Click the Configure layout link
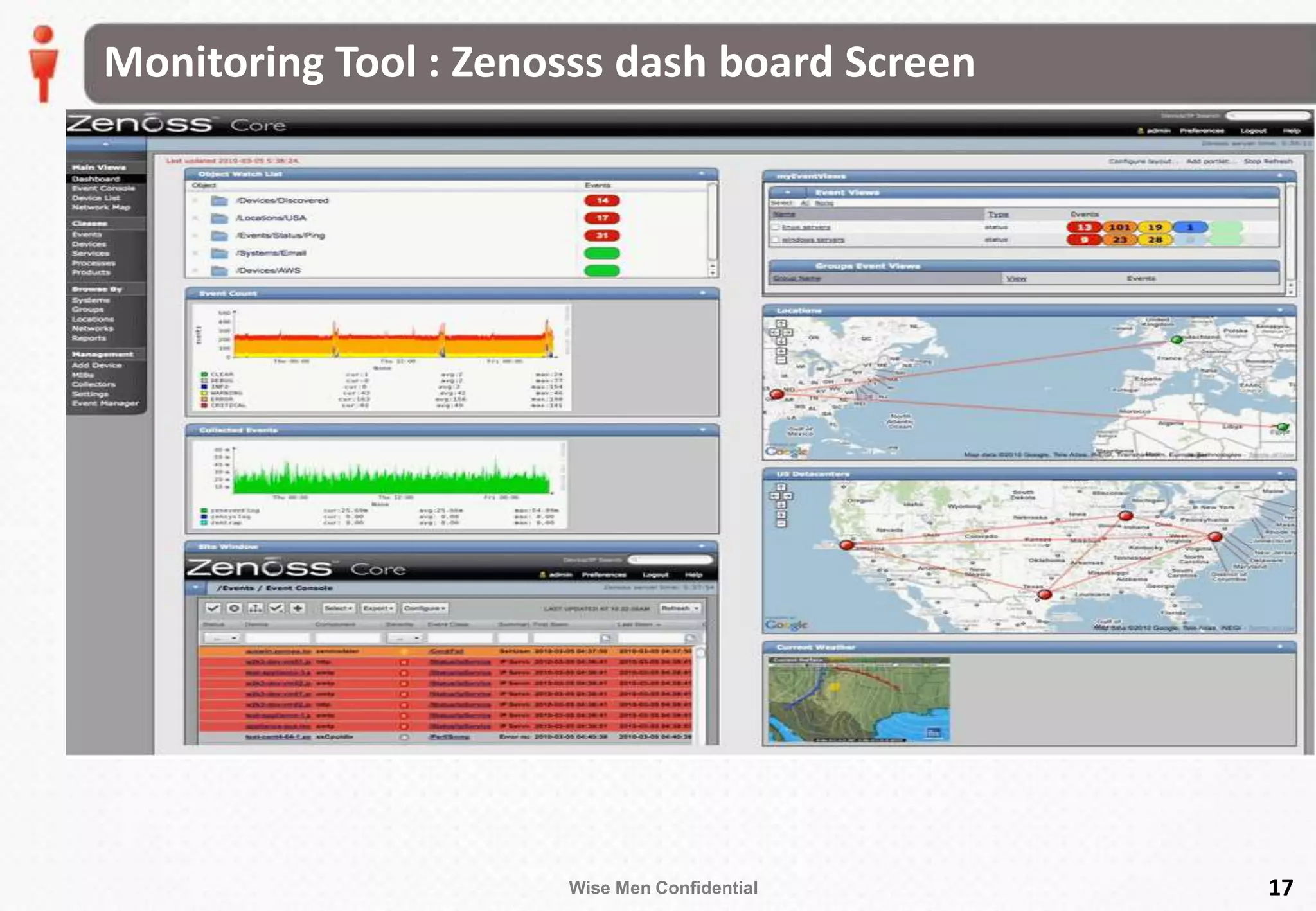The width and height of the screenshot is (1316, 911). point(1144,161)
